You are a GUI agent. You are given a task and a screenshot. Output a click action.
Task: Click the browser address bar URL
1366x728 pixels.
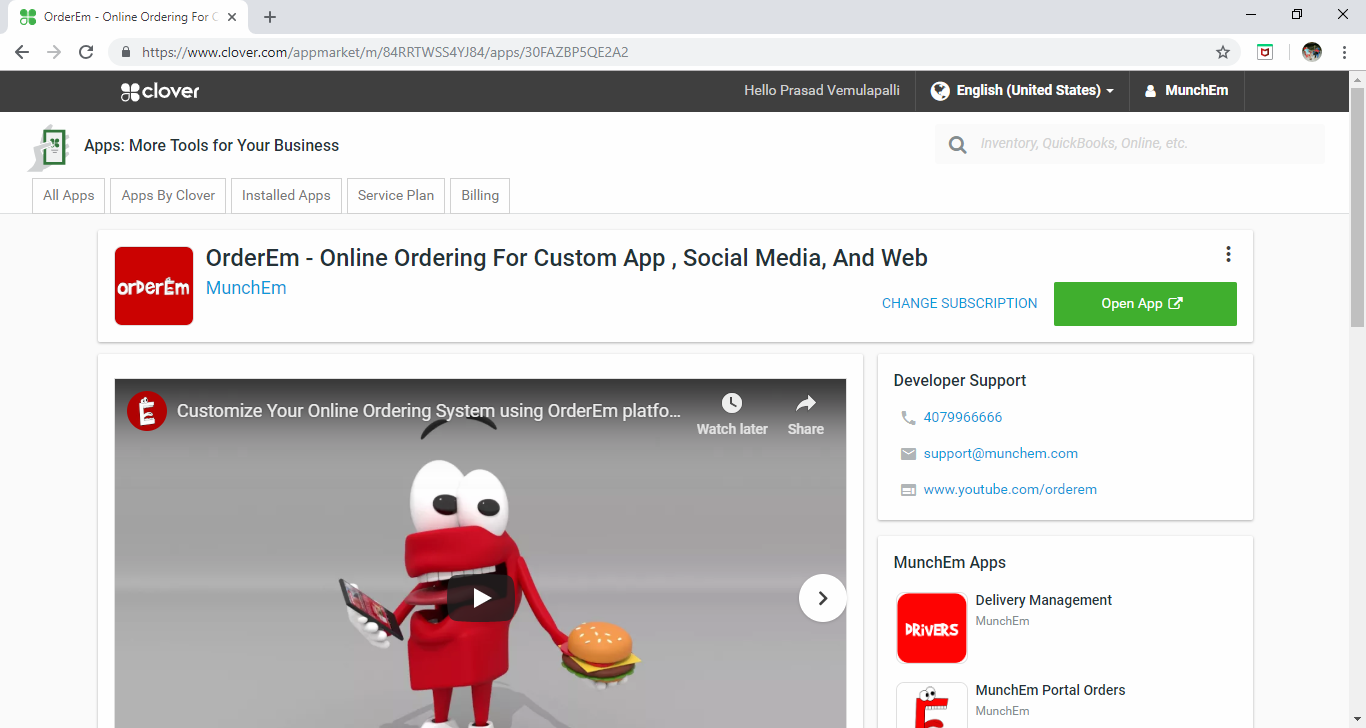[385, 52]
